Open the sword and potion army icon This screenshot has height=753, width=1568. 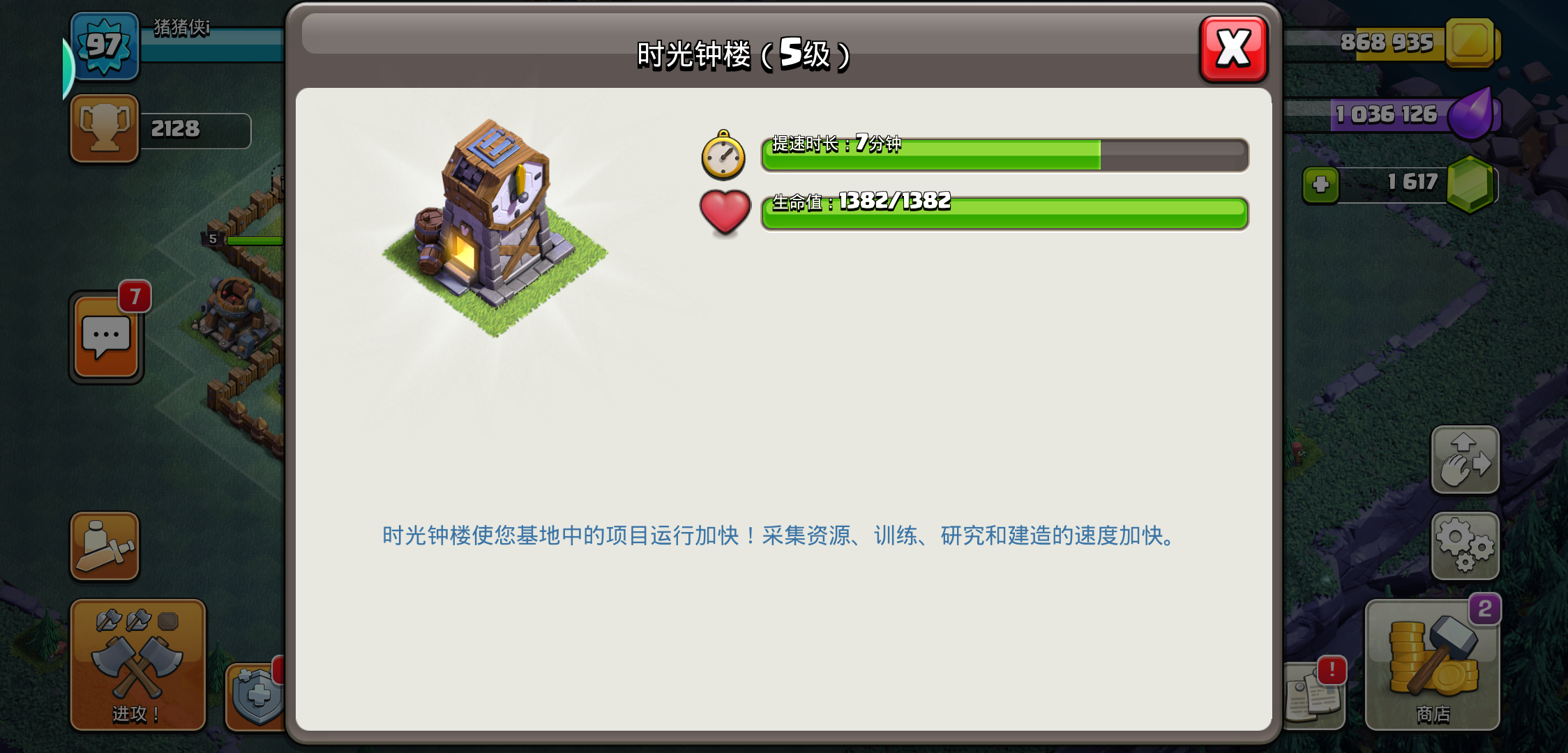(x=105, y=546)
